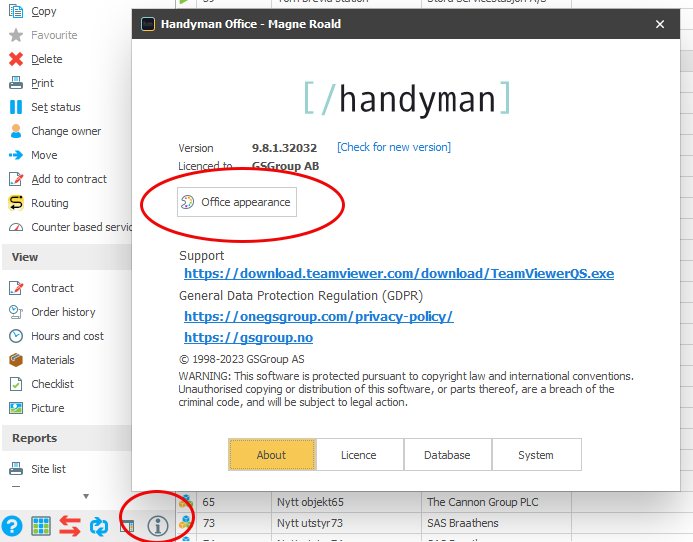Click version number 9.8.1.32032
This screenshot has height=542, width=693.
click(284, 148)
